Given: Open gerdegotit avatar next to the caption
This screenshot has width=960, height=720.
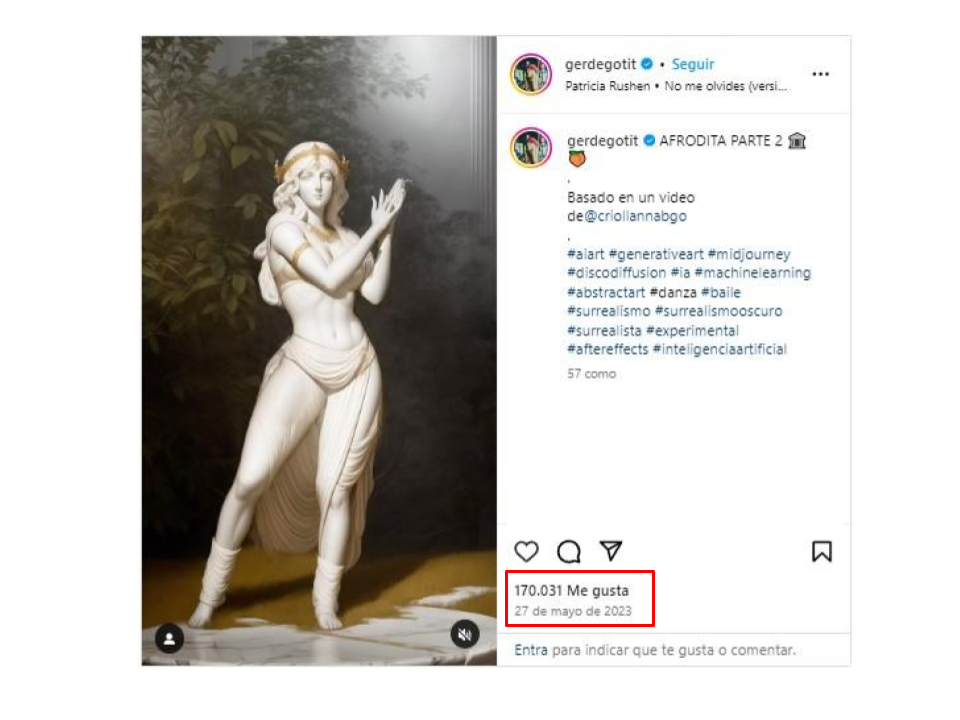Looking at the screenshot, I should click(531, 148).
